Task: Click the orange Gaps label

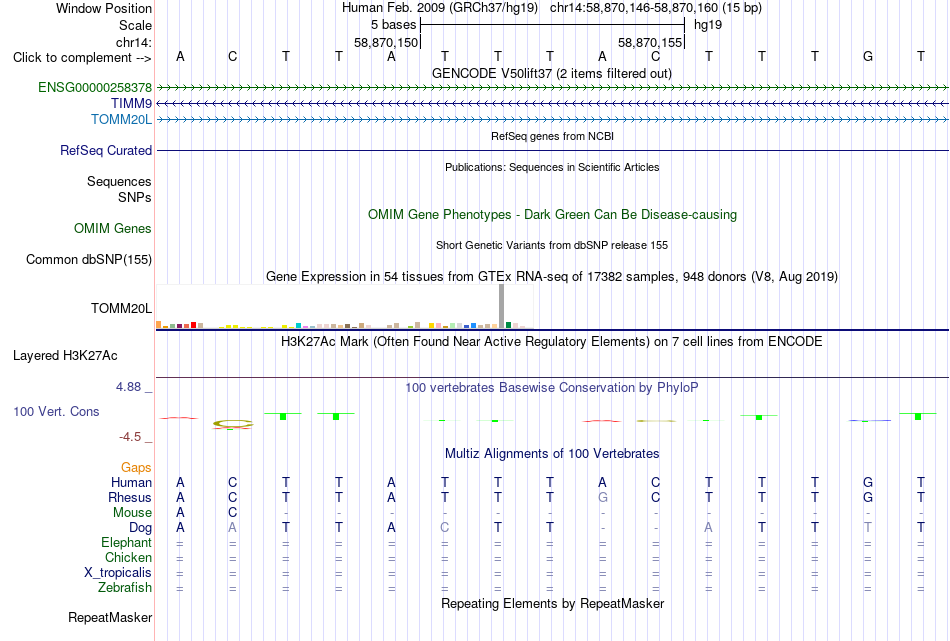Action: (136, 468)
